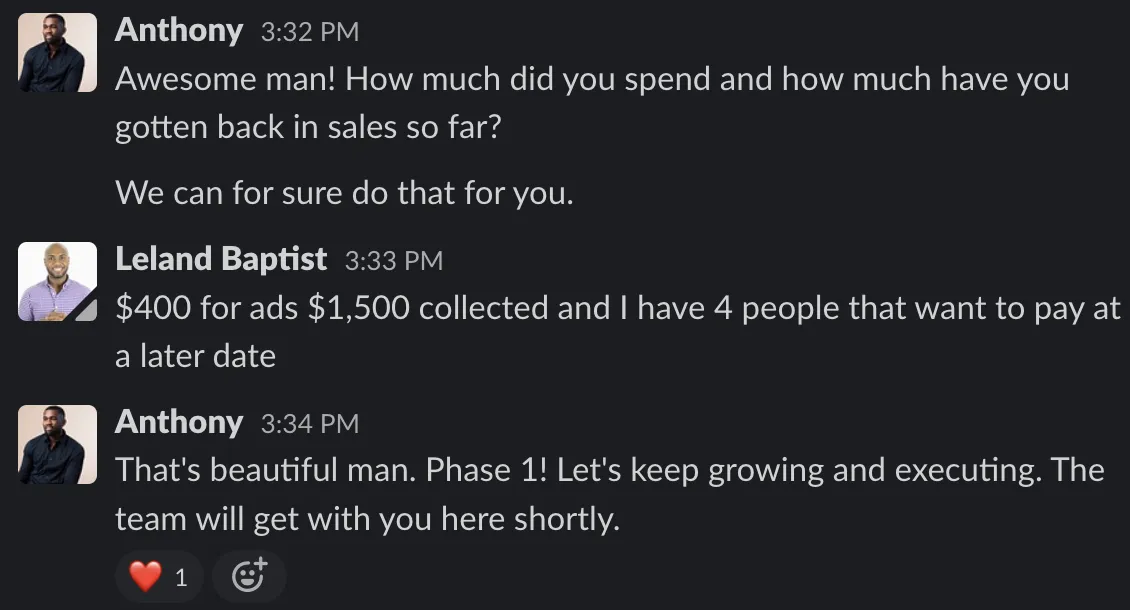Open the add reaction emoji picker
The image size is (1130, 610).
(x=249, y=577)
